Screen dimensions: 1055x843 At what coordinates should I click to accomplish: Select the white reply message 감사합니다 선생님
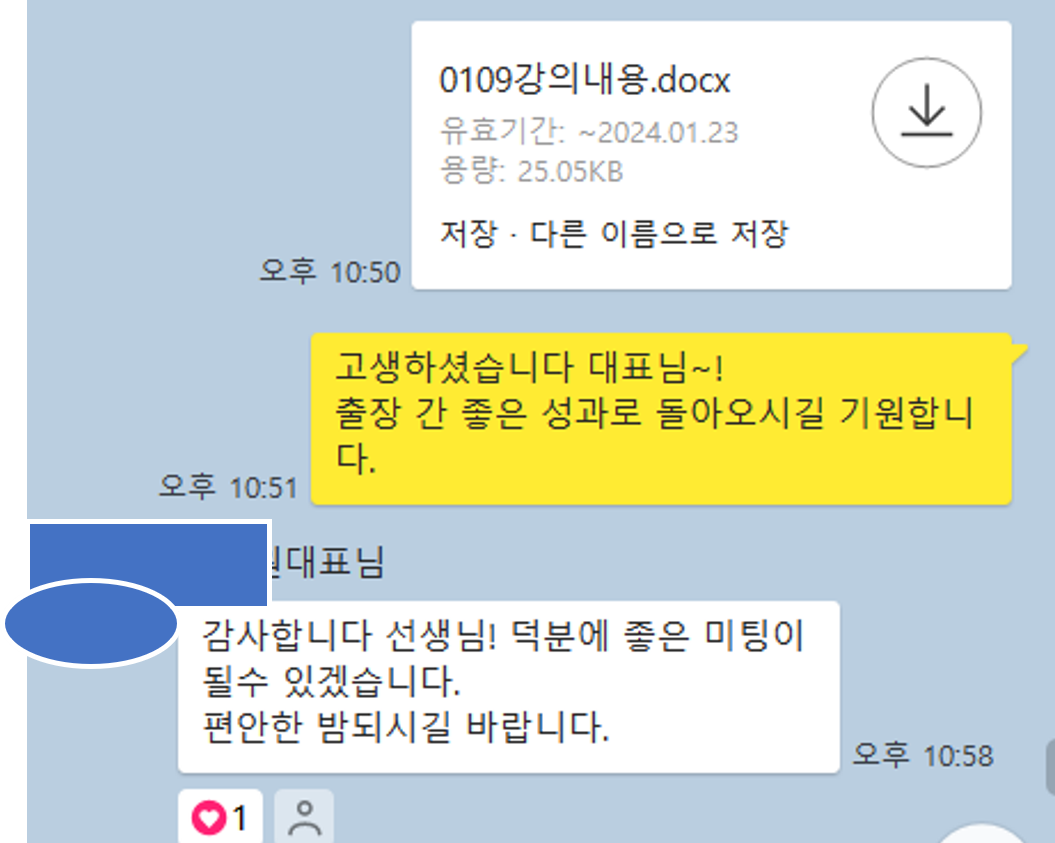click(x=509, y=687)
